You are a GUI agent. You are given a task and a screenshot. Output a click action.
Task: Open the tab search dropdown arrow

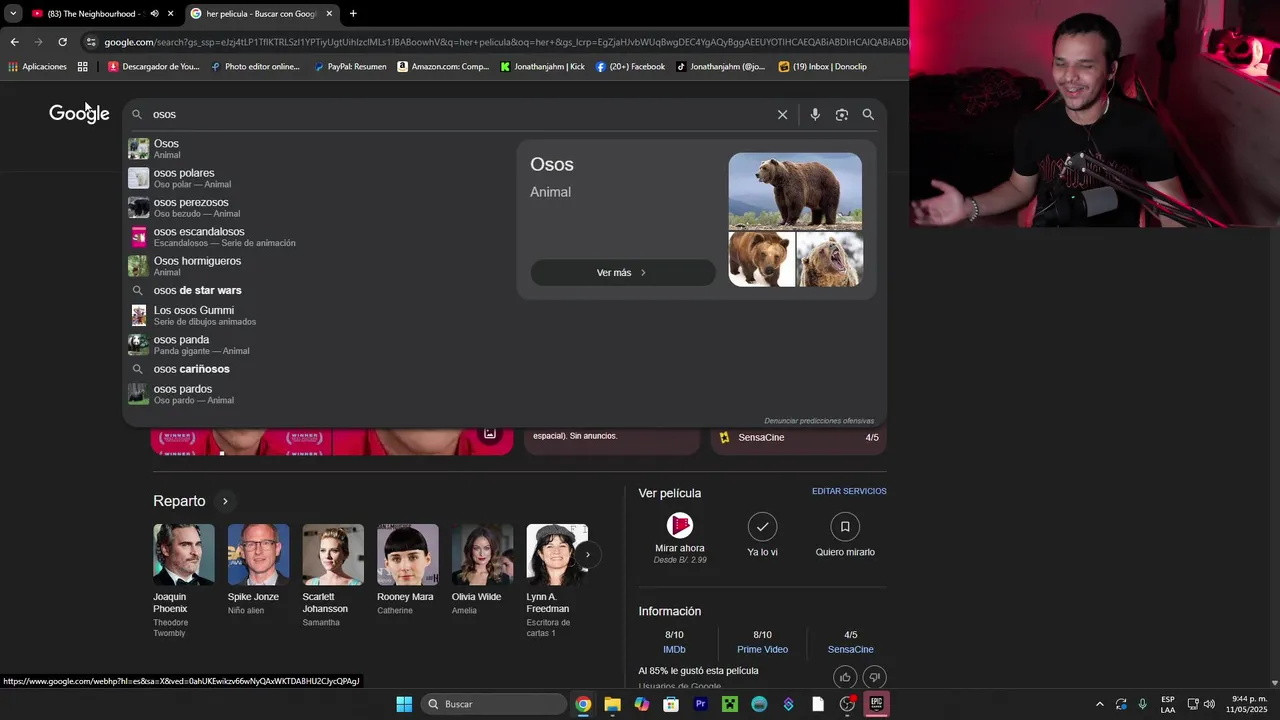tap(13, 14)
